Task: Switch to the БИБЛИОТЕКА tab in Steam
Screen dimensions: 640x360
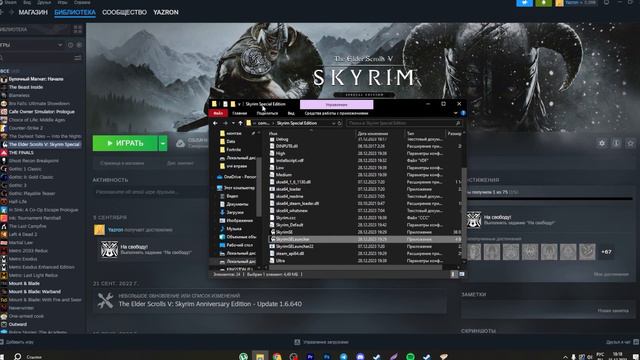Action: point(75,12)
